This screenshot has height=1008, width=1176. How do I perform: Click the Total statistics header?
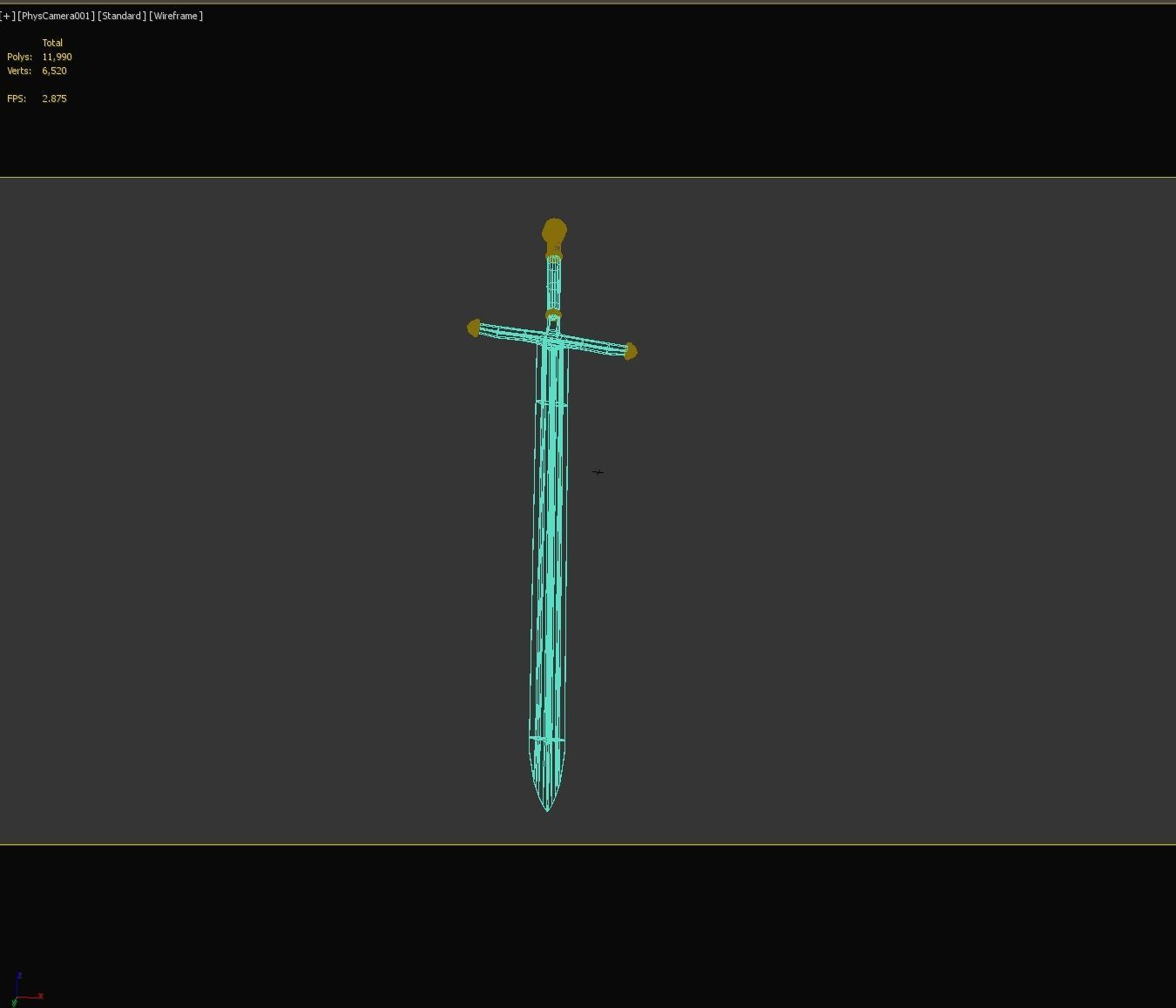(x=52, y=43)
